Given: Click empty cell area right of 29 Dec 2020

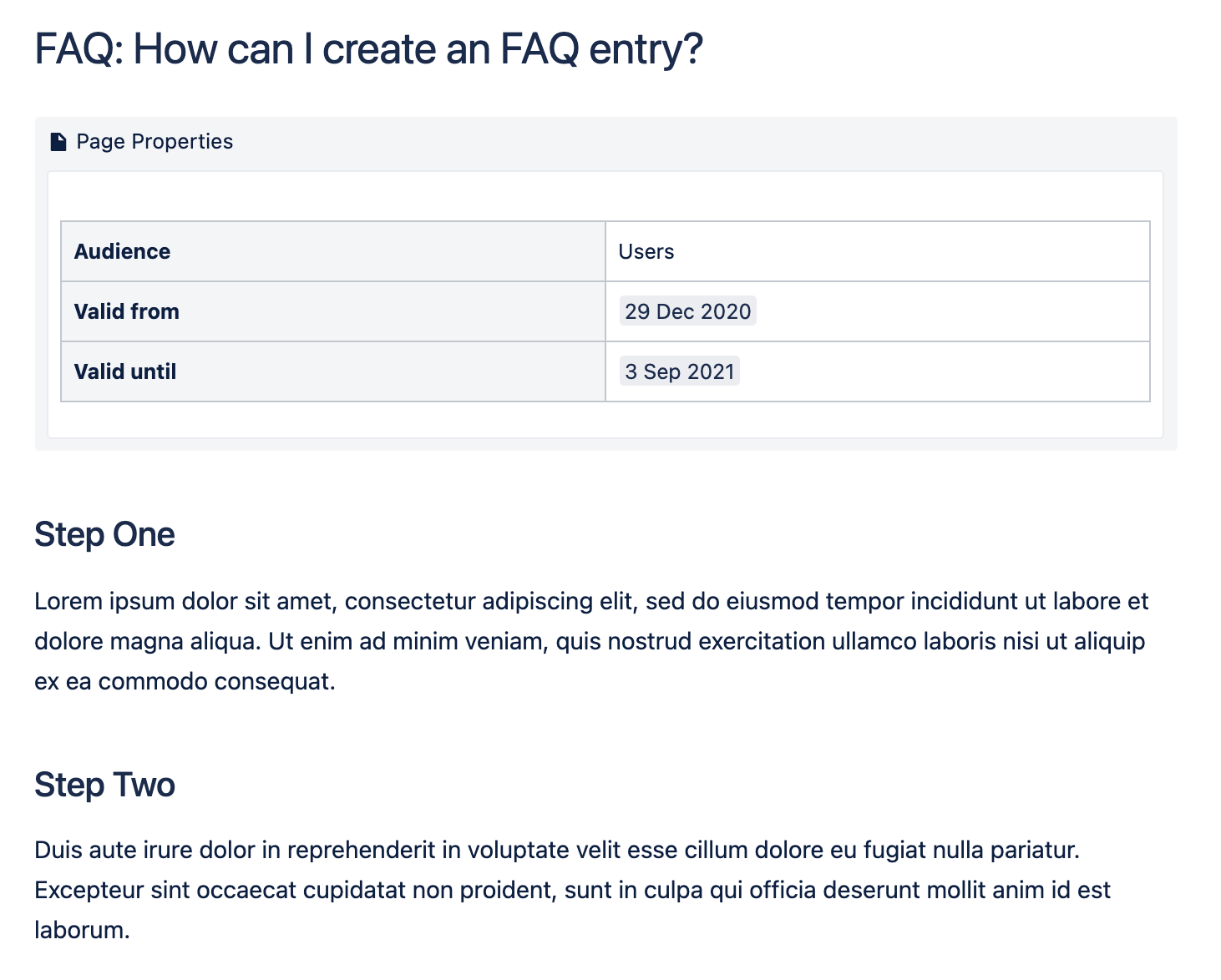Looking at the screenshot, I should pyautogui.click(x=952, y=311).
